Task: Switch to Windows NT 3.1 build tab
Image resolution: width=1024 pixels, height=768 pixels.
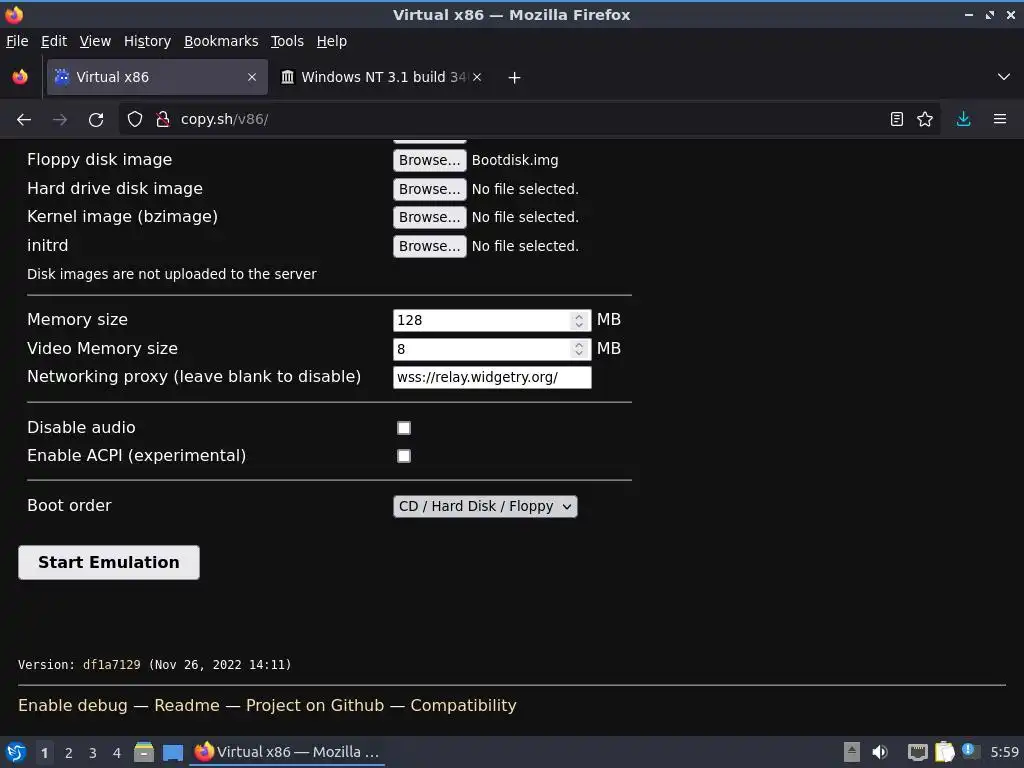Action: pyautogui.click(x=382, y=77)
